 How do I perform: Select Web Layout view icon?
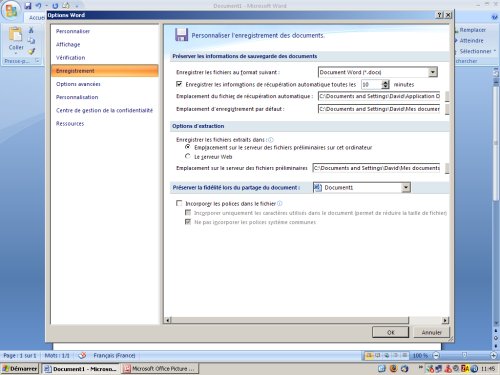pos(387,356)
